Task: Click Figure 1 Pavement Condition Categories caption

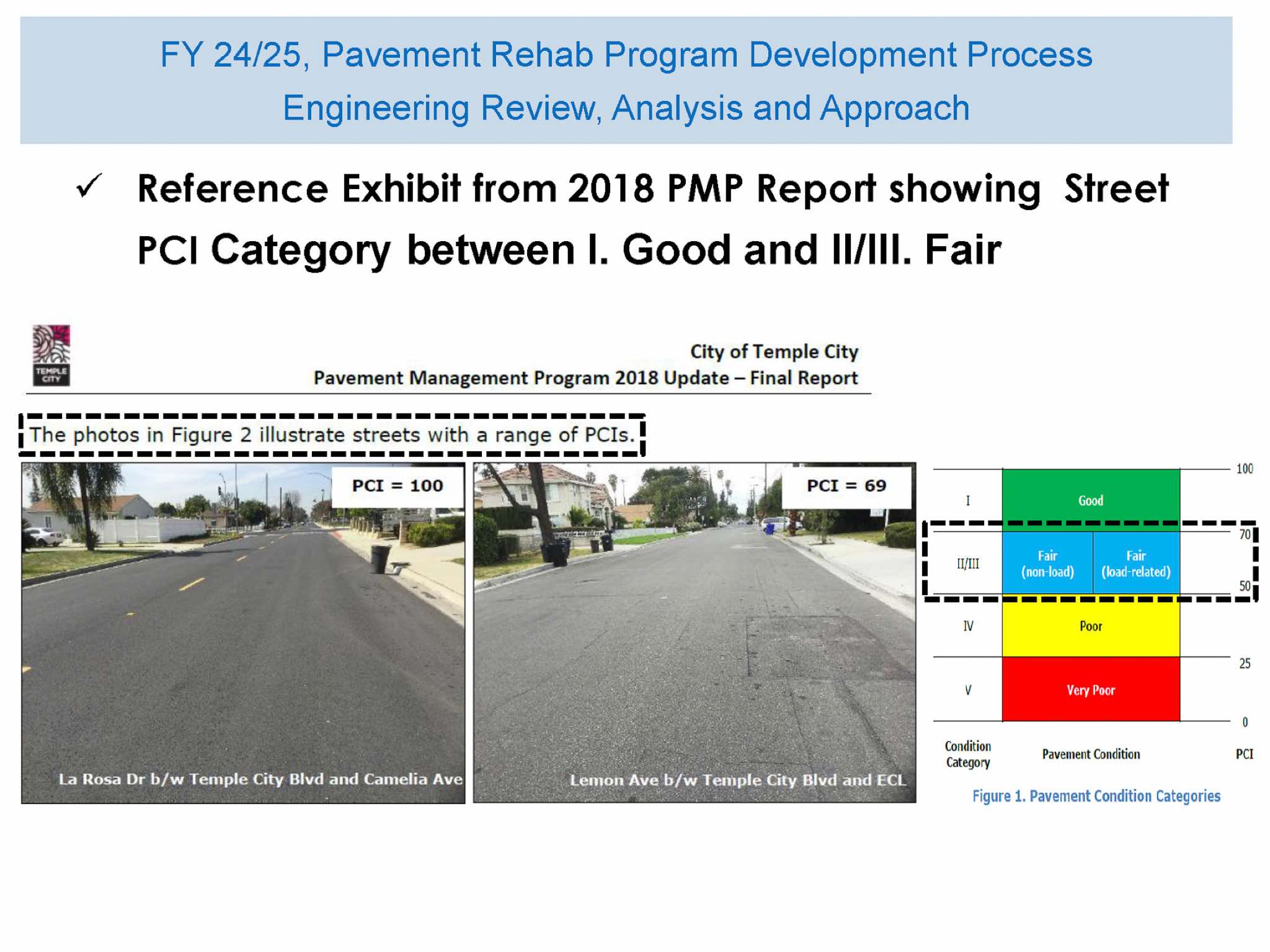Action: 1096,796
